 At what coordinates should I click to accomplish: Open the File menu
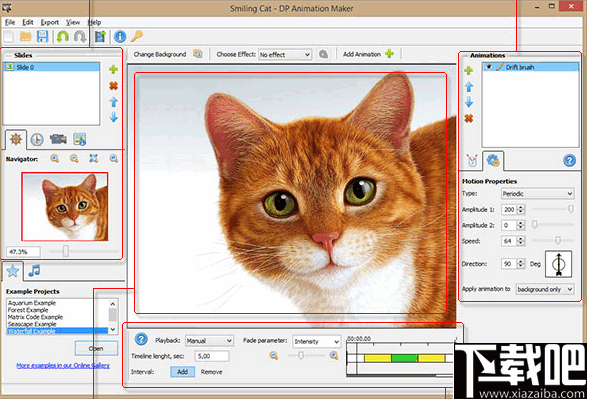coord(10,22)
